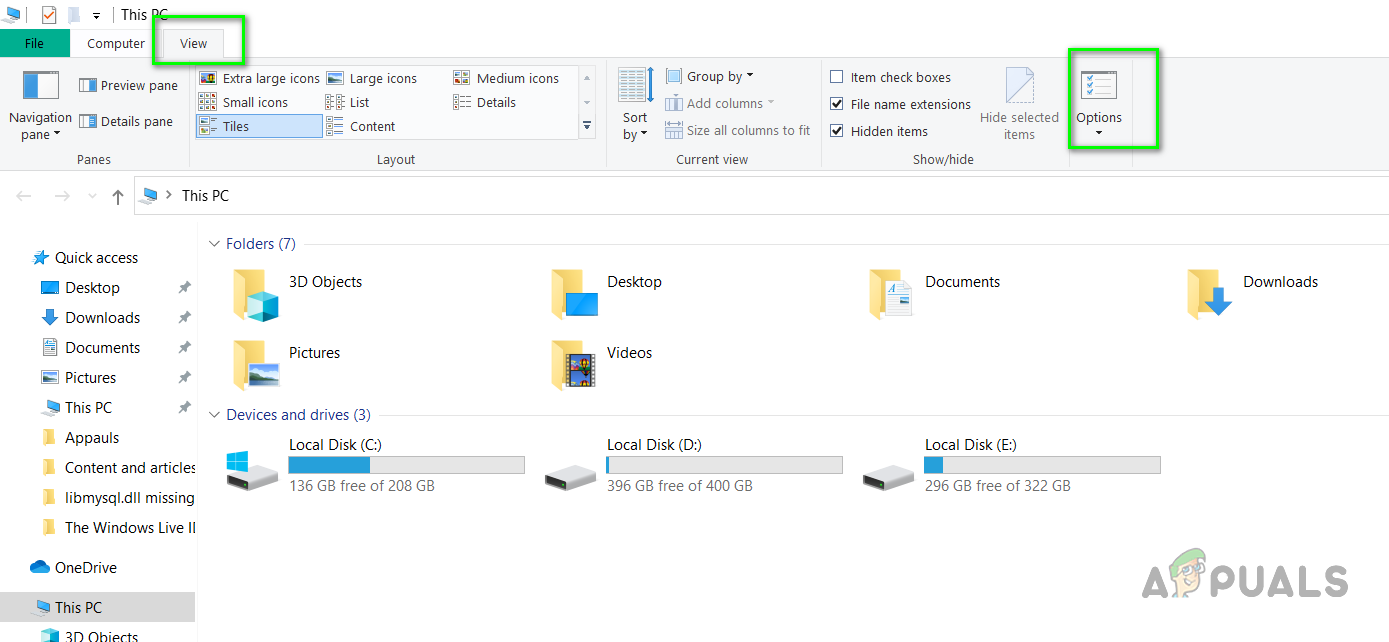Go up one folder level

(x=118, y=197)
